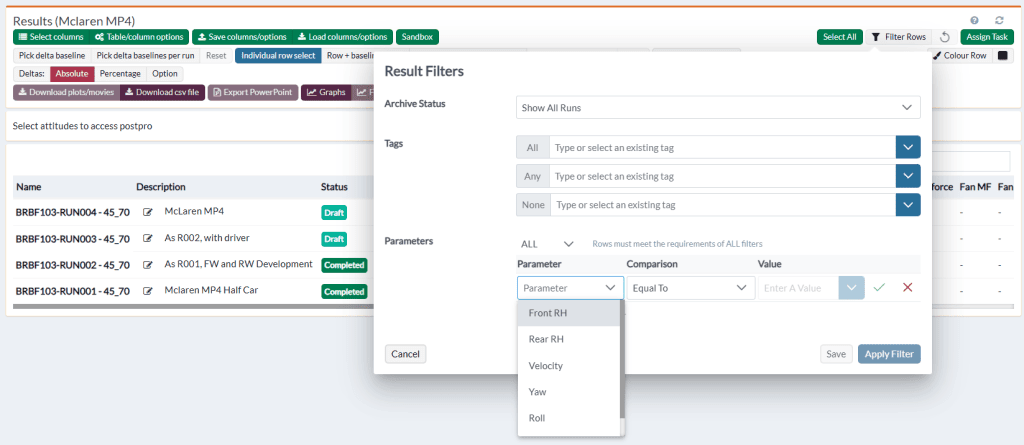Open the Equal To comparison dropdown
1024x445 pixels.
(x=690, y=288)
